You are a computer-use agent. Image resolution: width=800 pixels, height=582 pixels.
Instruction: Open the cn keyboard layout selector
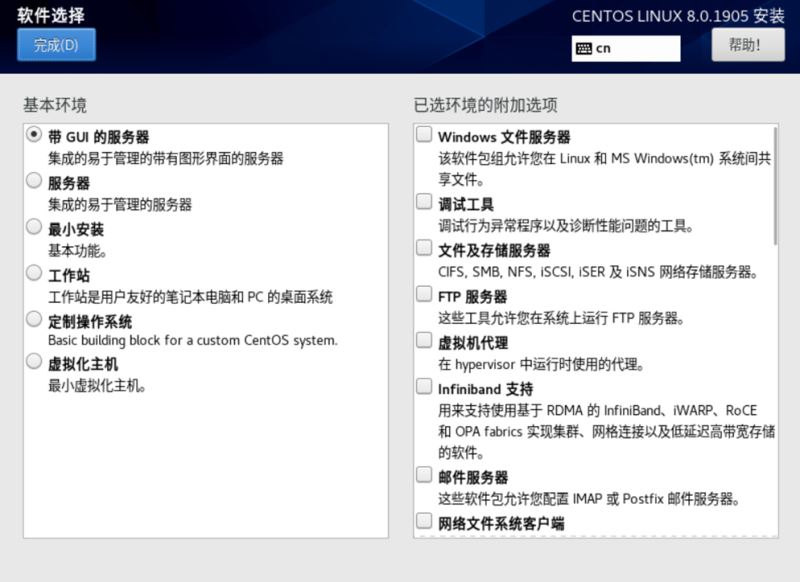point(625,47)
